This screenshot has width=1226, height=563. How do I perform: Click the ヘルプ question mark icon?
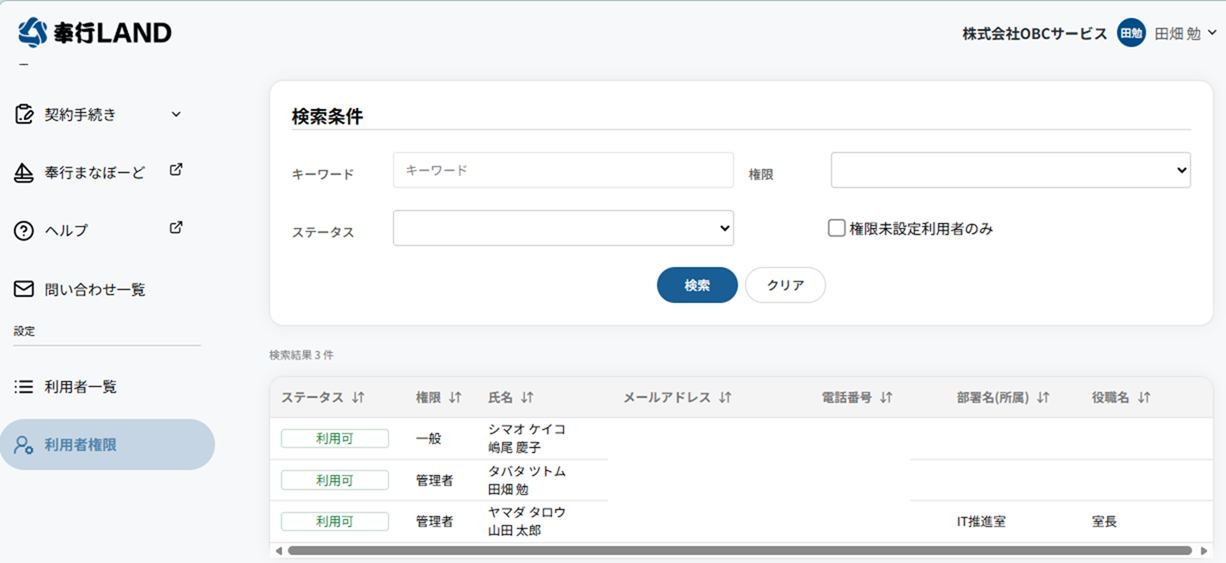click(24, 231)
